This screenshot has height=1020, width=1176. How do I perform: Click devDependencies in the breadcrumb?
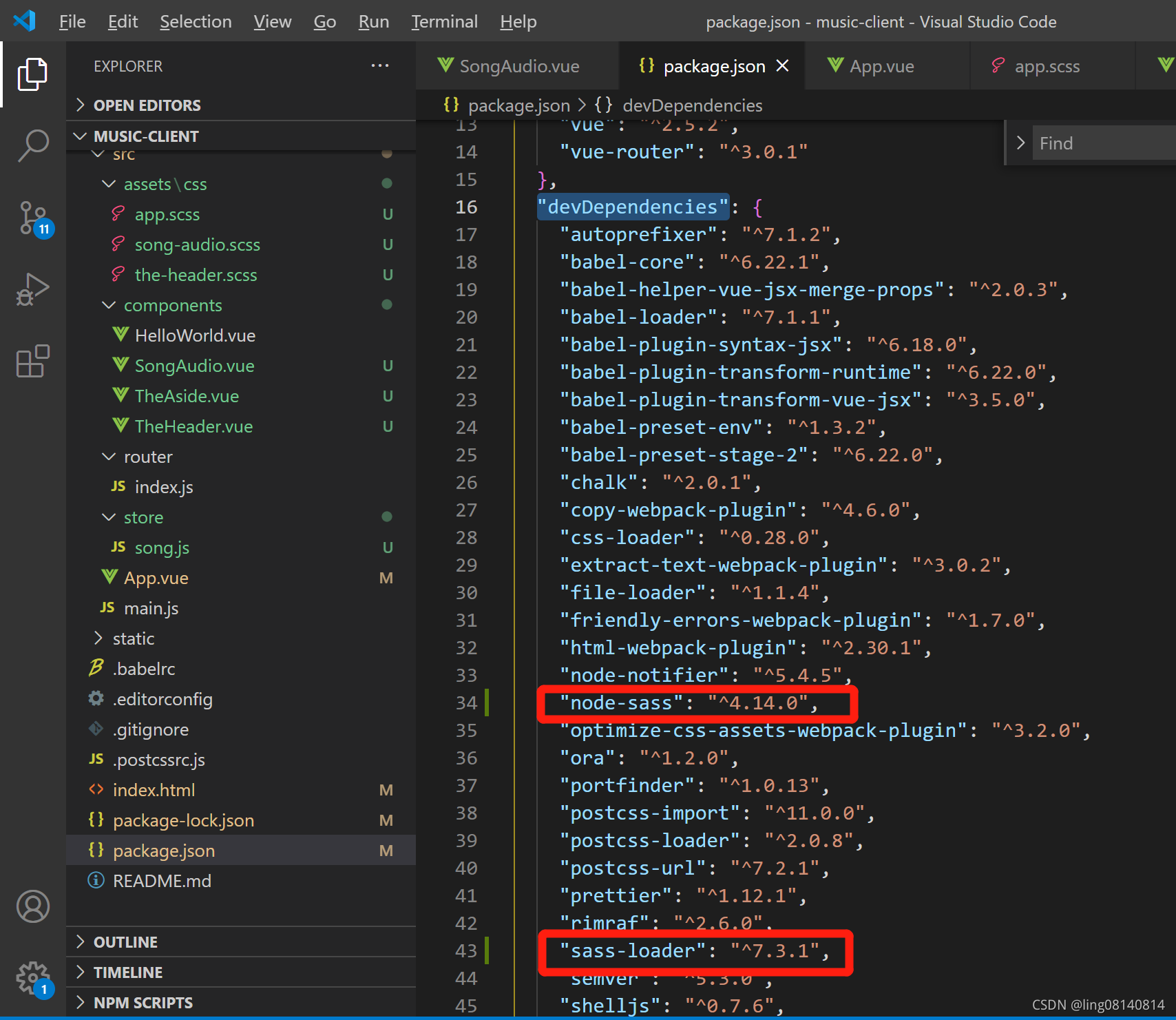pos(692,105)
